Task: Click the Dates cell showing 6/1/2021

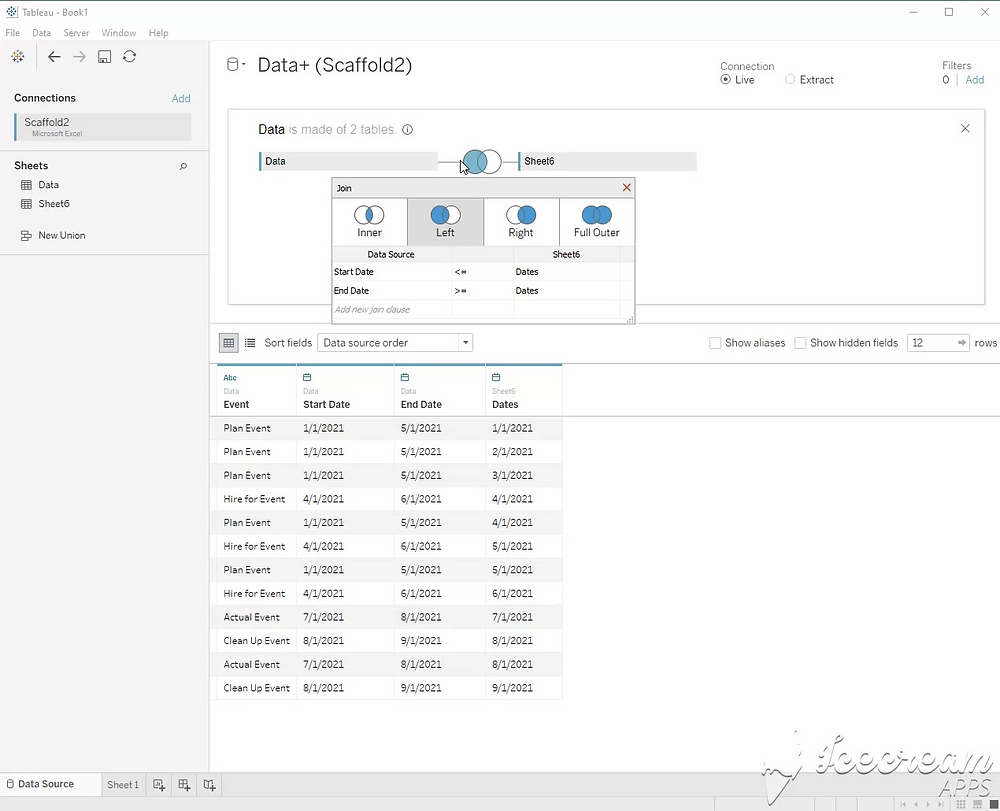Action: click(x=512, y=594)
